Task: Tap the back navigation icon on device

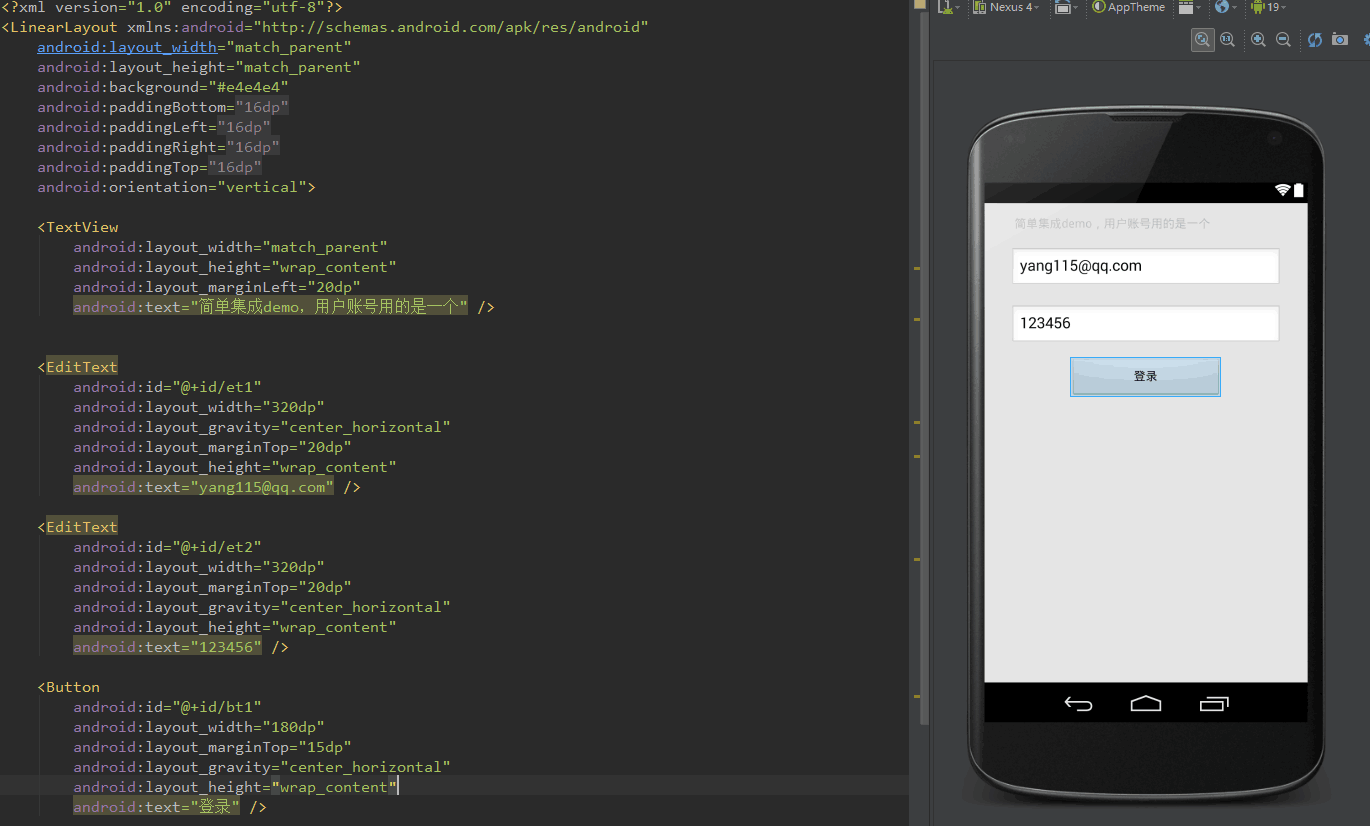Action: [x=1078, y=704]
